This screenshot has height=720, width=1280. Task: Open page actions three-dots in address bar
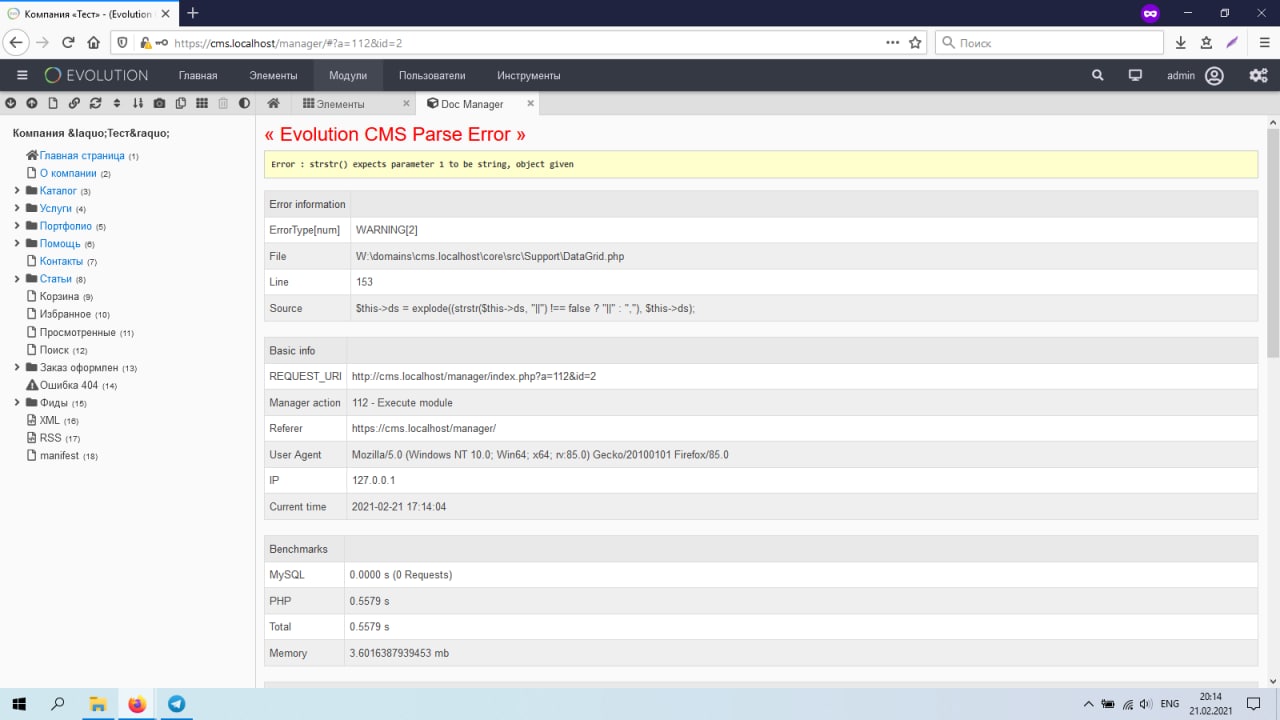click(893, 43)
